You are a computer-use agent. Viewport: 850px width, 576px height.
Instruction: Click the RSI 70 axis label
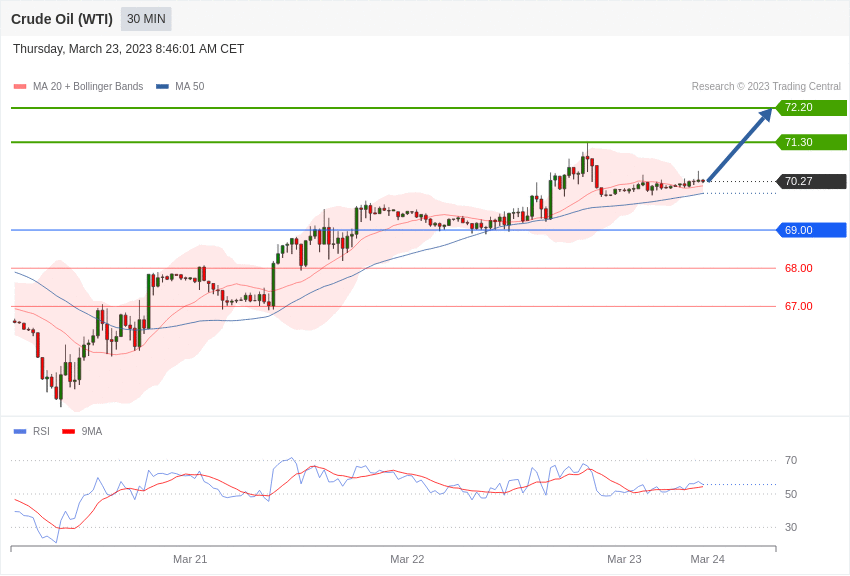pyautogui.click(x=791, y=460)
